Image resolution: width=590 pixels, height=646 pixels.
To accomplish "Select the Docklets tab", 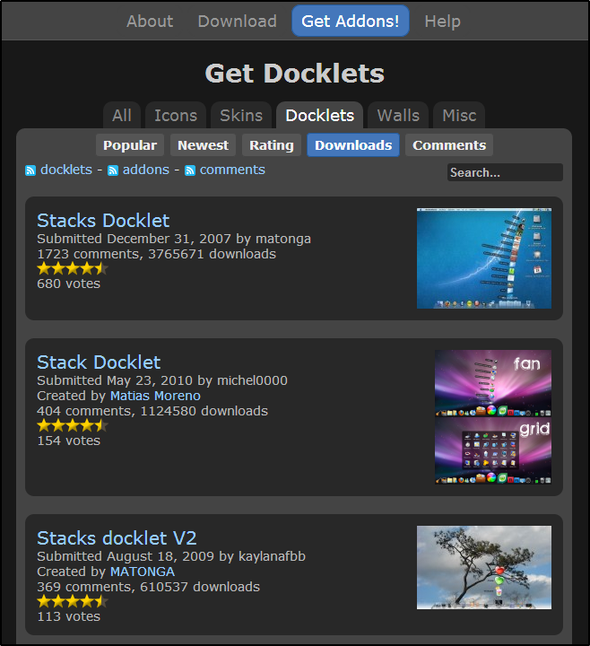I will (320, 115).
